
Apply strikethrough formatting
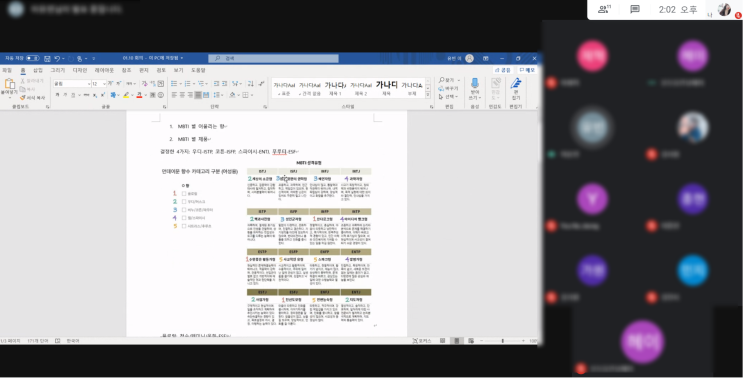coord(86,95)
